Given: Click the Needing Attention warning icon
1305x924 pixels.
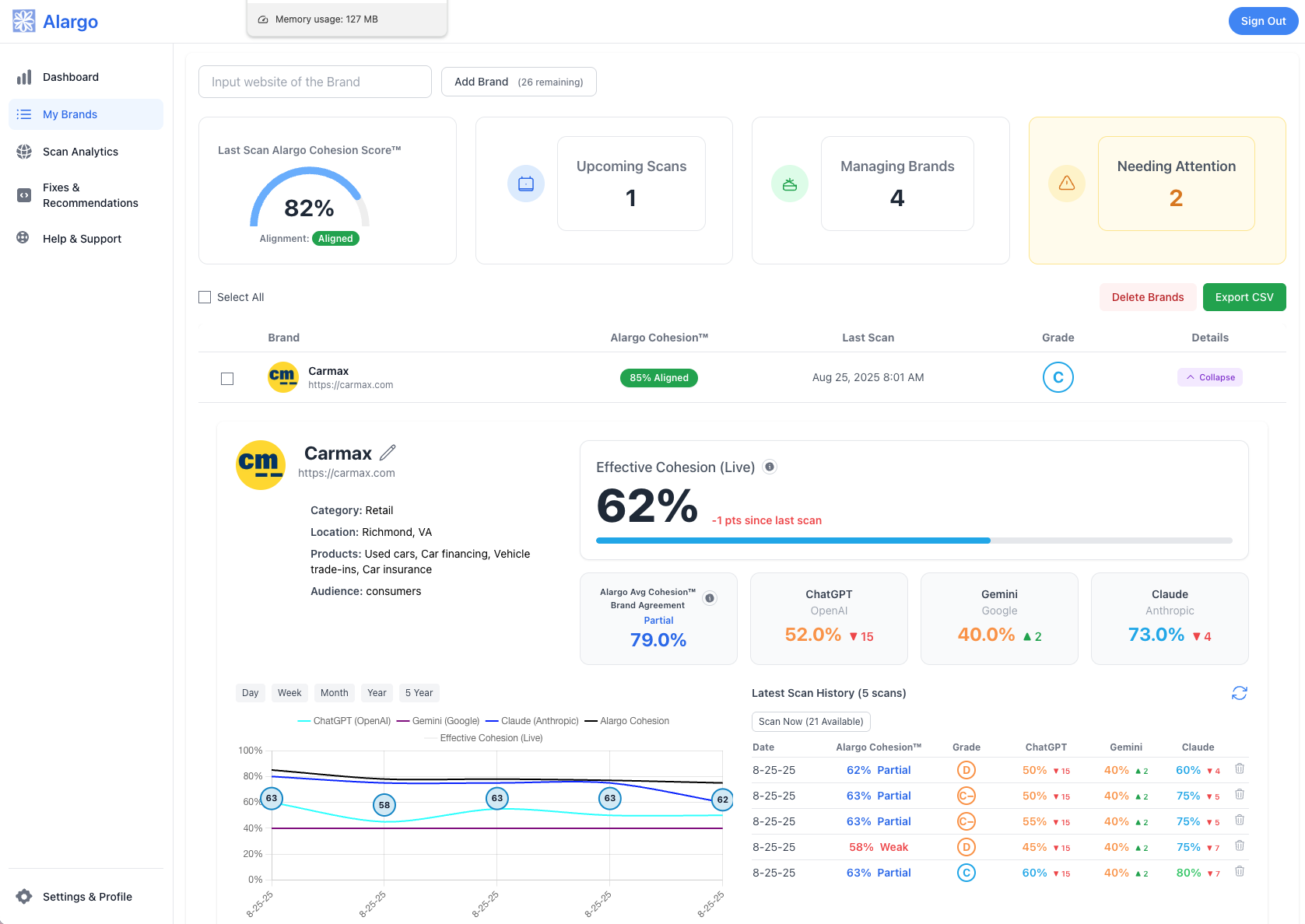Looking at the screenshot, I should click(1066, 184).
